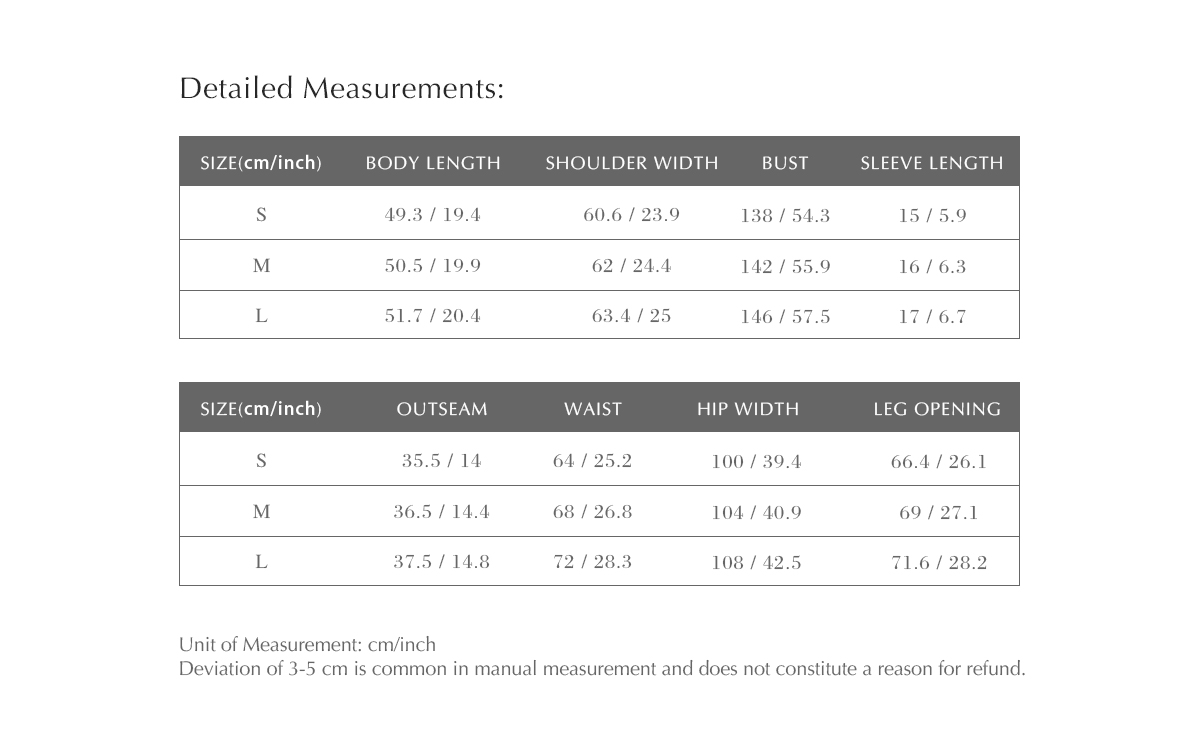This screenshot has height=753, width=1200.
Task: Click outseam value 35.5 / 14
Action: click(442, 461)
